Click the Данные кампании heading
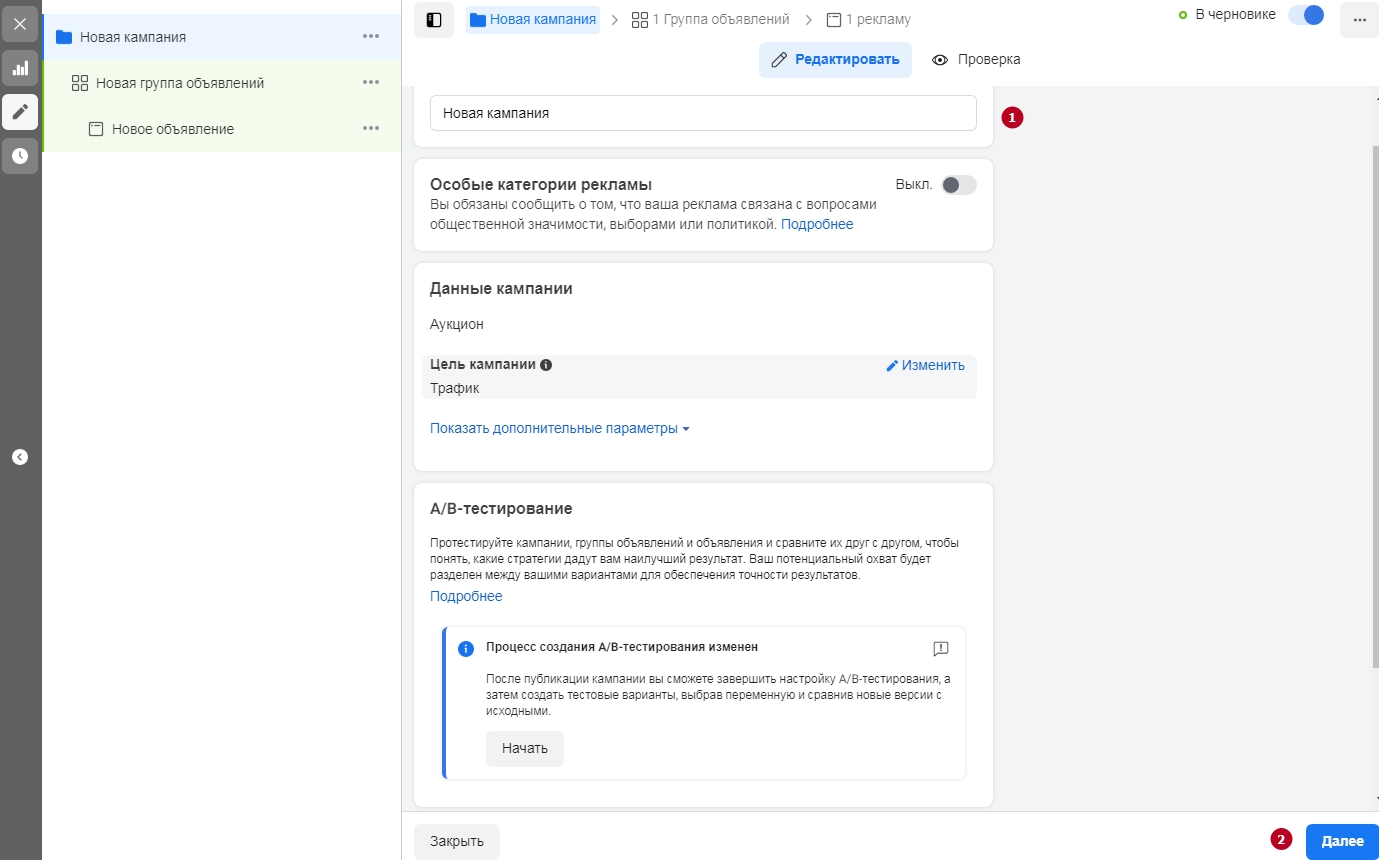This screenshot has width=1379, height=860. tap(501, 289)
